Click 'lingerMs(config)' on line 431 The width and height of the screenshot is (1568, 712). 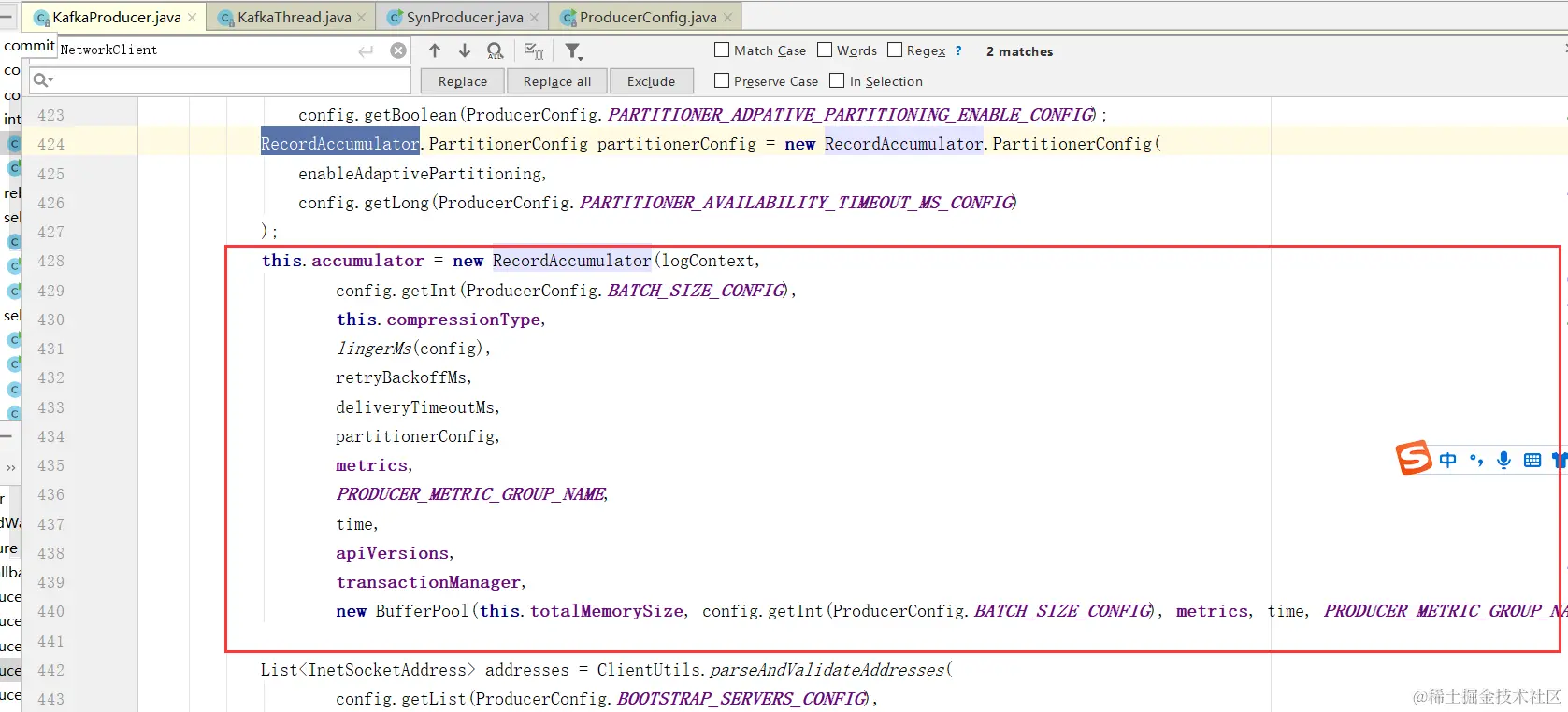pyautogui.click(x=410, y=349)
